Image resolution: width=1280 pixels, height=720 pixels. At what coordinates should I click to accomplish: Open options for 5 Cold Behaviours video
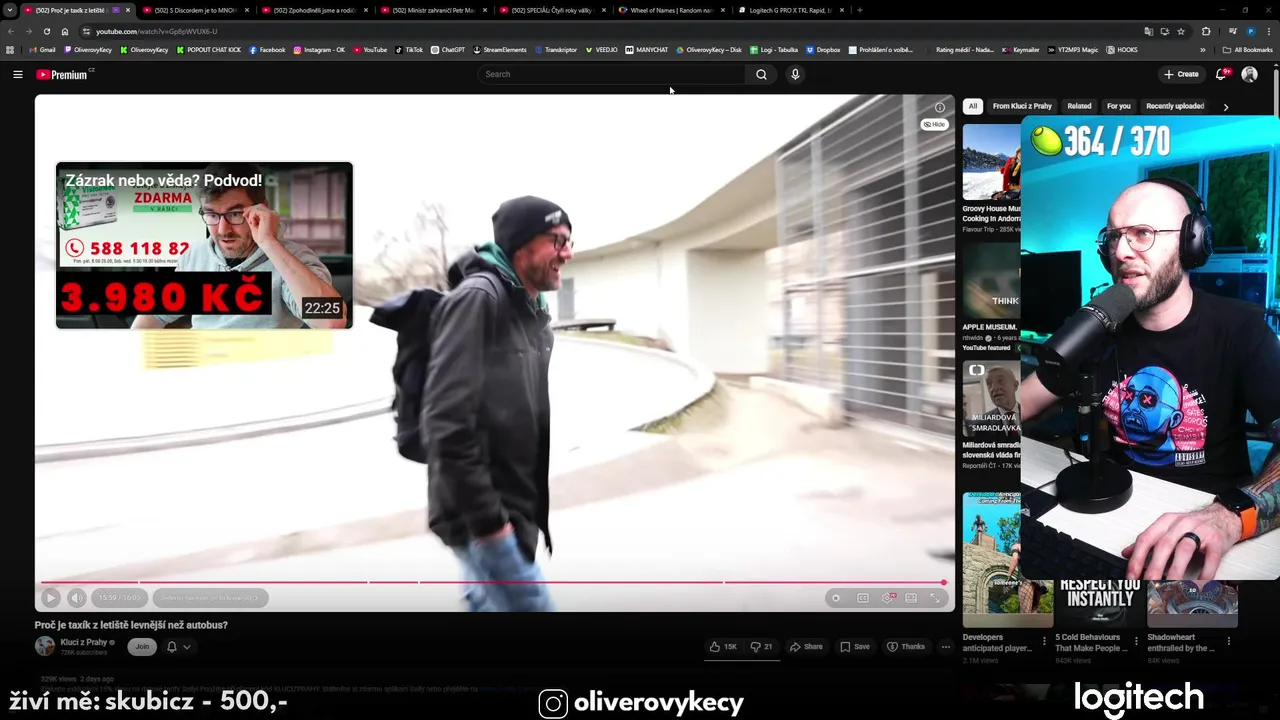point(1137,641)
